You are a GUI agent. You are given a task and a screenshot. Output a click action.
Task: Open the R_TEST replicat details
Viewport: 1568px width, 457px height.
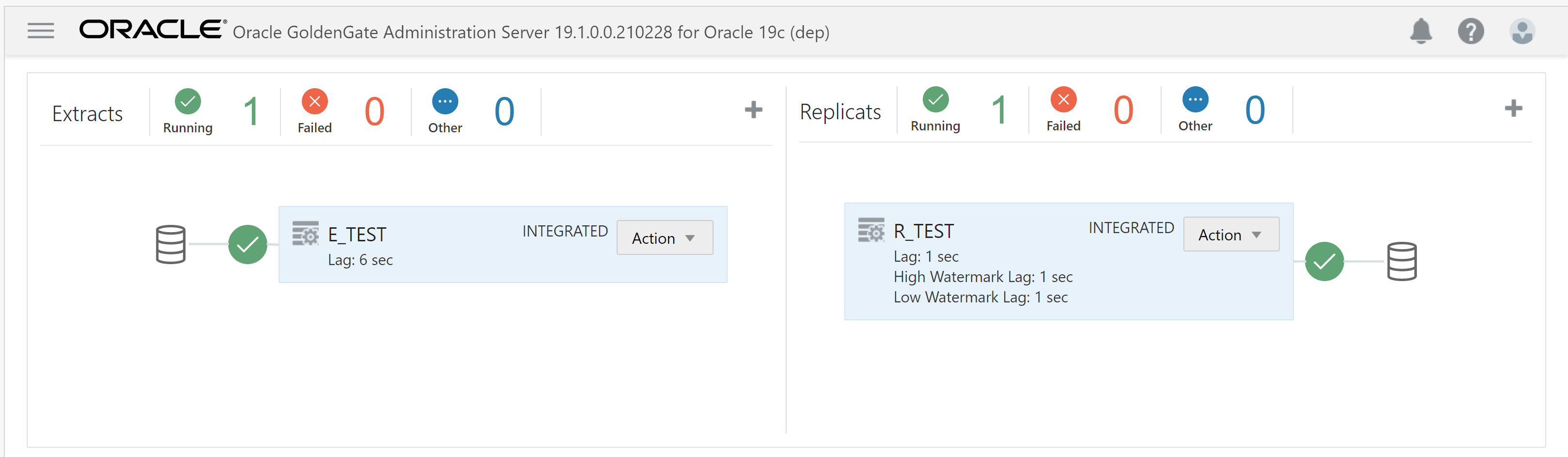click(923, 232)
